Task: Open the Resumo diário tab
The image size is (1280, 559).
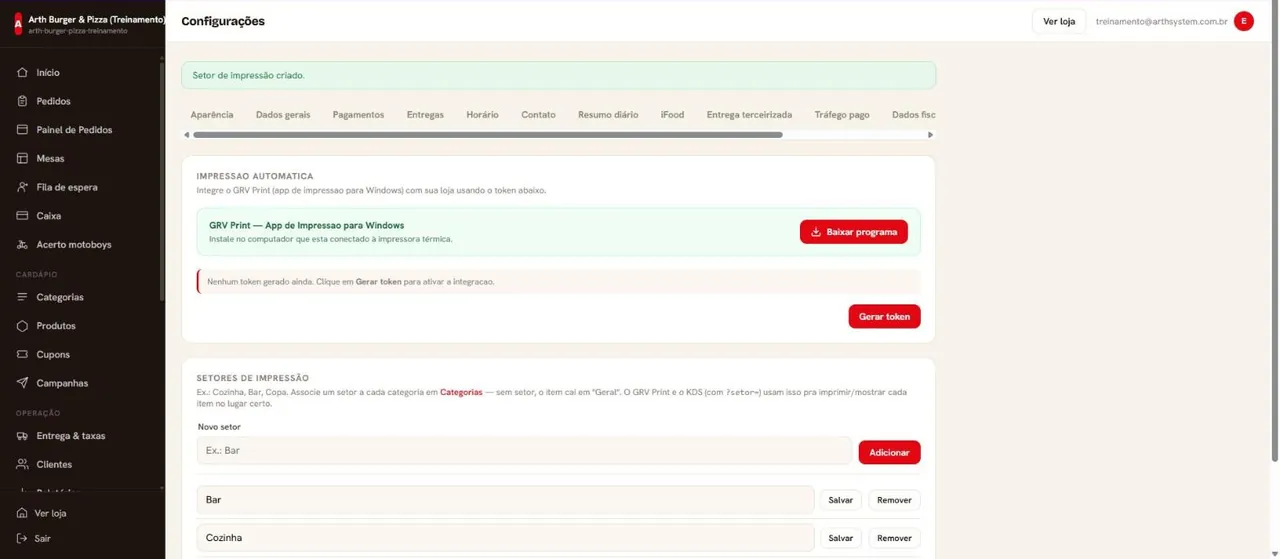Action: [x=608, y=115]
